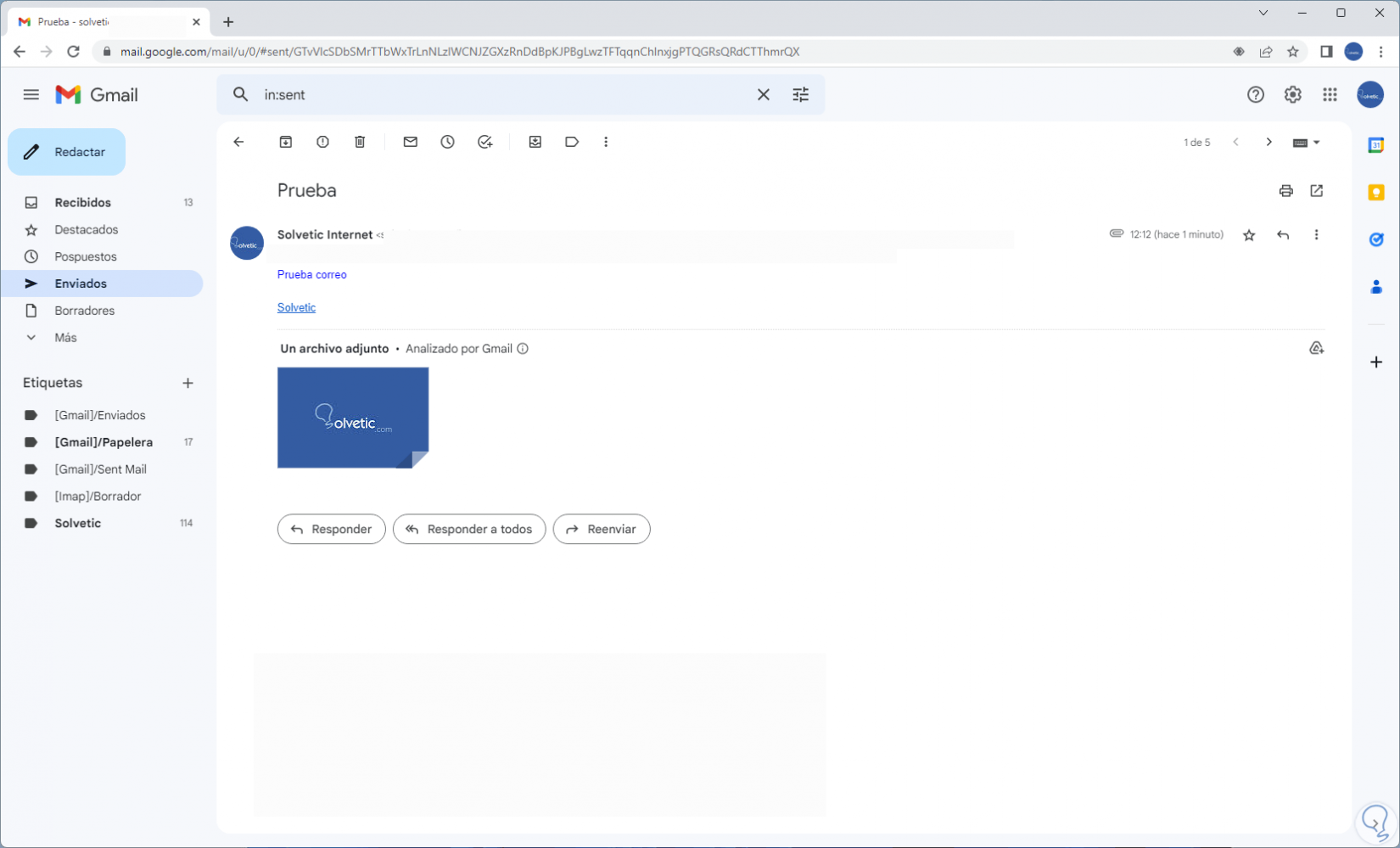1400x848 pixels.
Task: Open the [Gmail]/Enviados label
Action: [x=102, y=415]
